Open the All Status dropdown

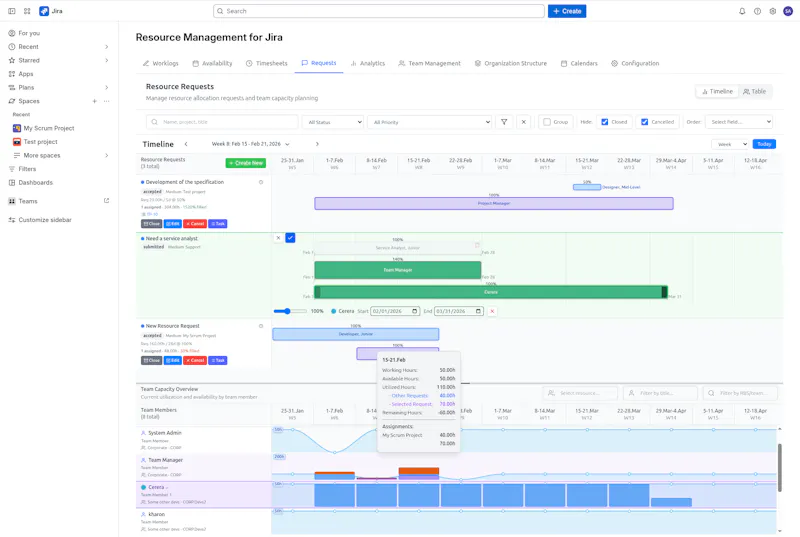coord(333,122)
